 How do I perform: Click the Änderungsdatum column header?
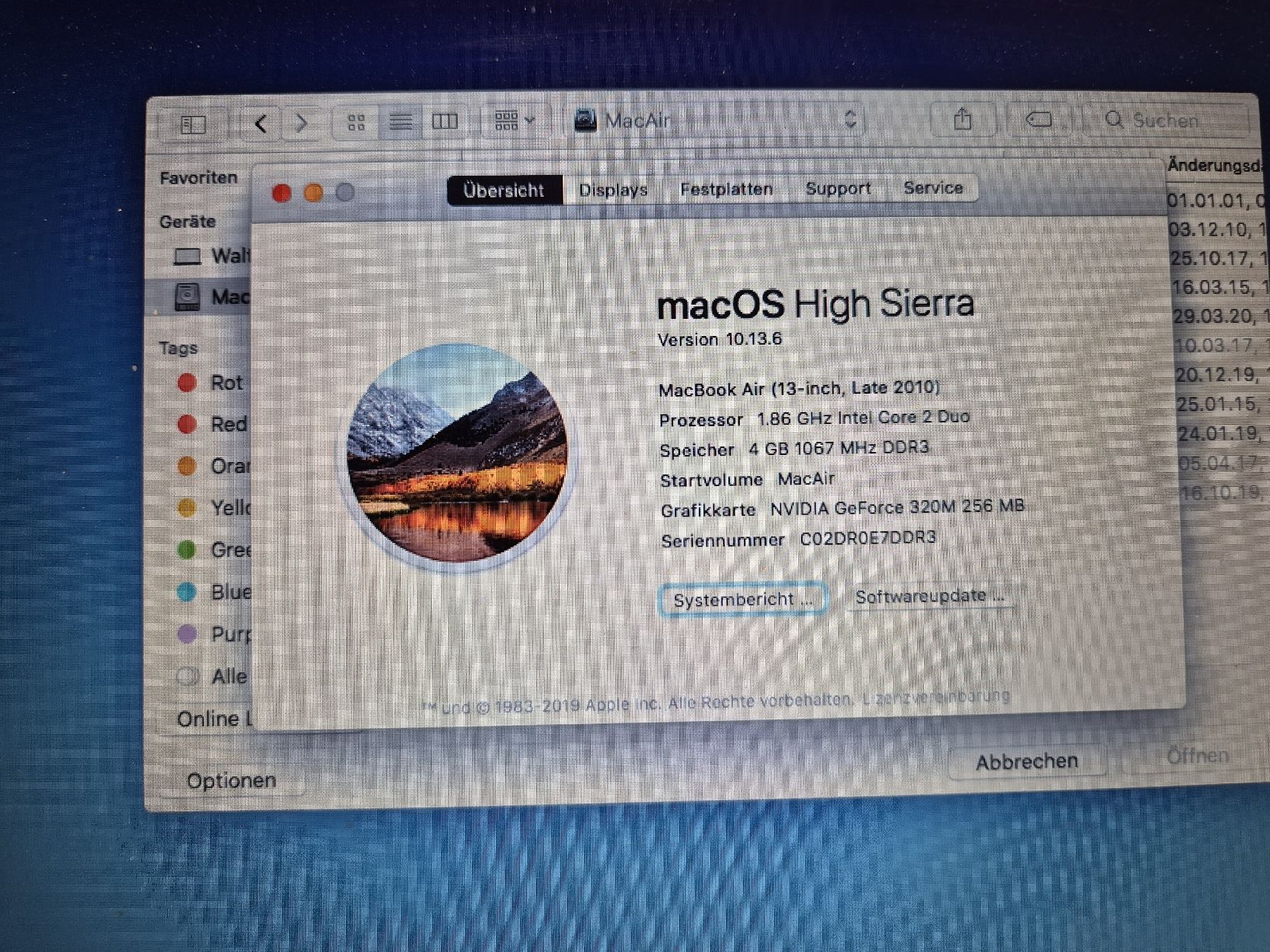click(1216, 166)
